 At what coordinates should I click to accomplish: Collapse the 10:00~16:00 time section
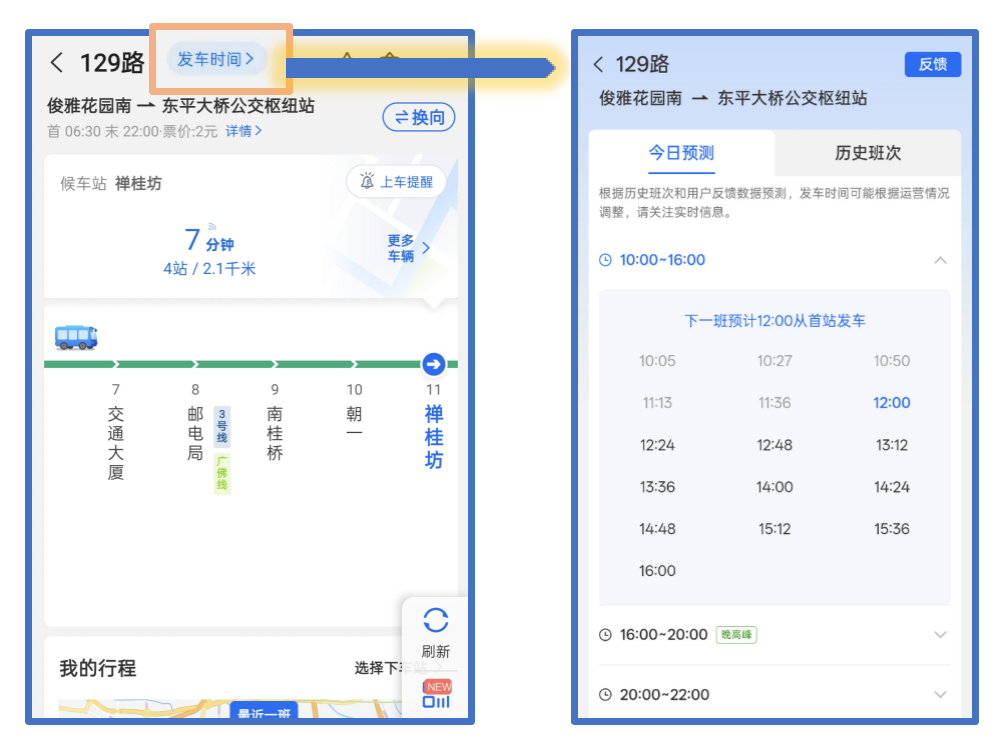click(x=939, y=260)
